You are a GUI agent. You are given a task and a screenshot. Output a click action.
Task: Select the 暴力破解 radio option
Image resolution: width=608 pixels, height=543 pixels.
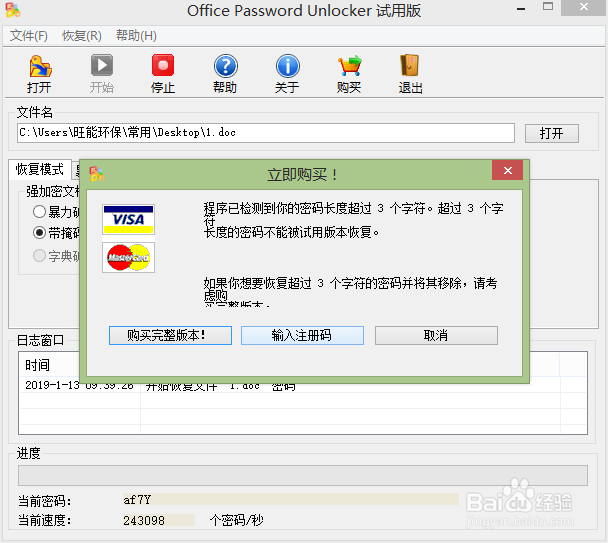pyautogui.click(x=40, y=211)
